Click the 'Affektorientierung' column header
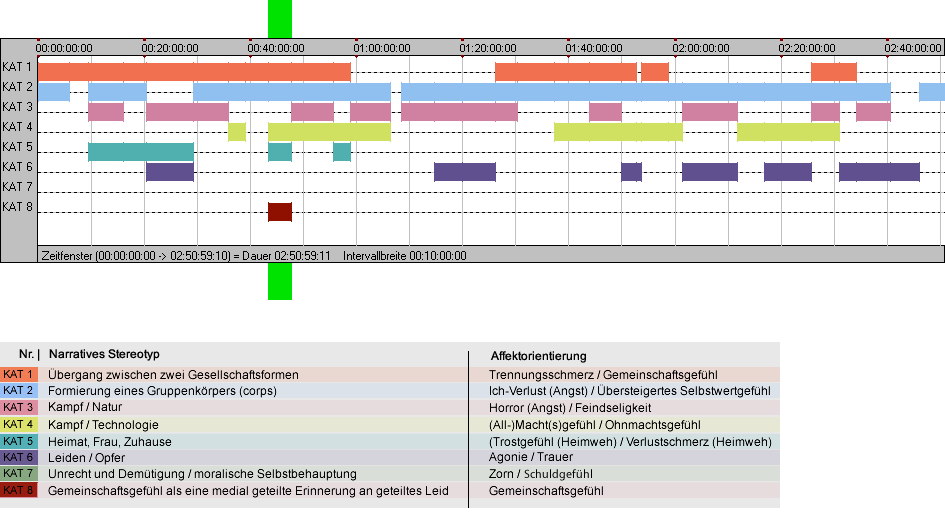The width and height of the screenshot is (945, 530). tap(538, 356)
